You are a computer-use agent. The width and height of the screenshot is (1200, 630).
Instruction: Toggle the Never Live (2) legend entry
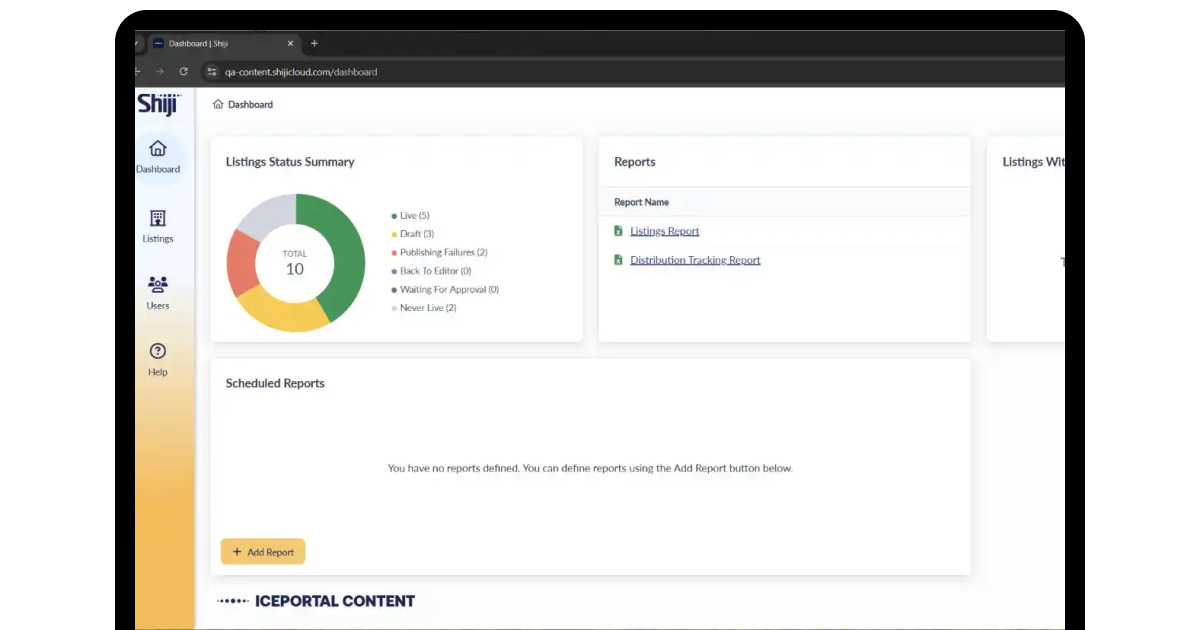coord(423,308)
